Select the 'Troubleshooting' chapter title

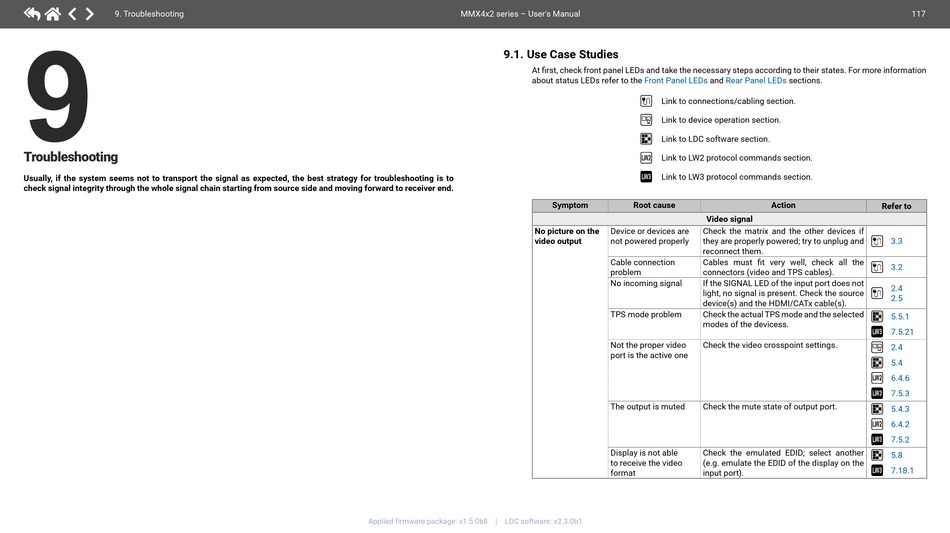point(71,157)
